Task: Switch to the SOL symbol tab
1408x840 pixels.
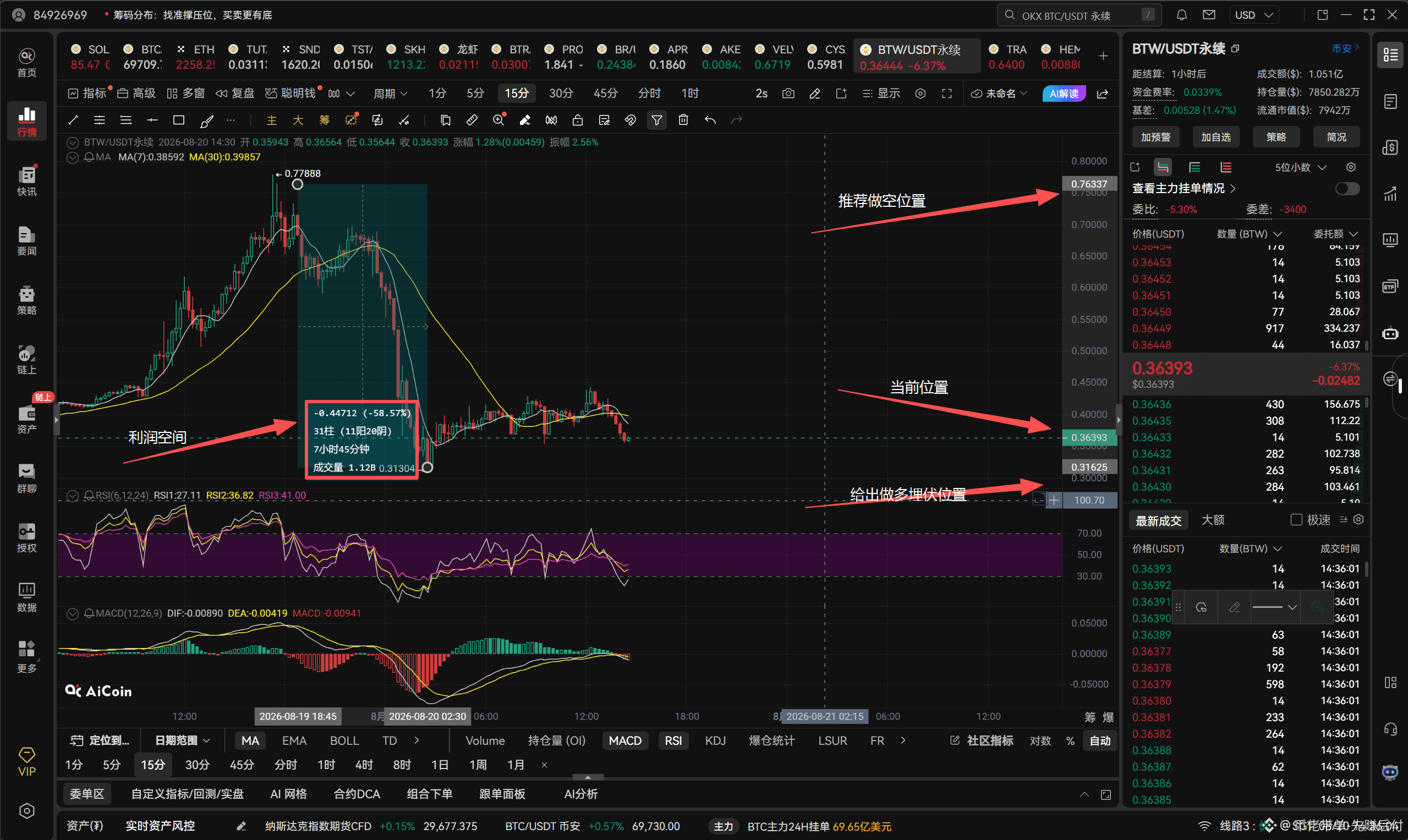Action: (x=90, y=57)
